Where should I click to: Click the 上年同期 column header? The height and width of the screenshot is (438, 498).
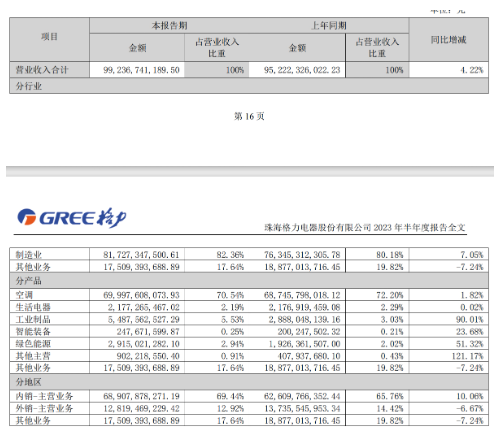point(329,26)
